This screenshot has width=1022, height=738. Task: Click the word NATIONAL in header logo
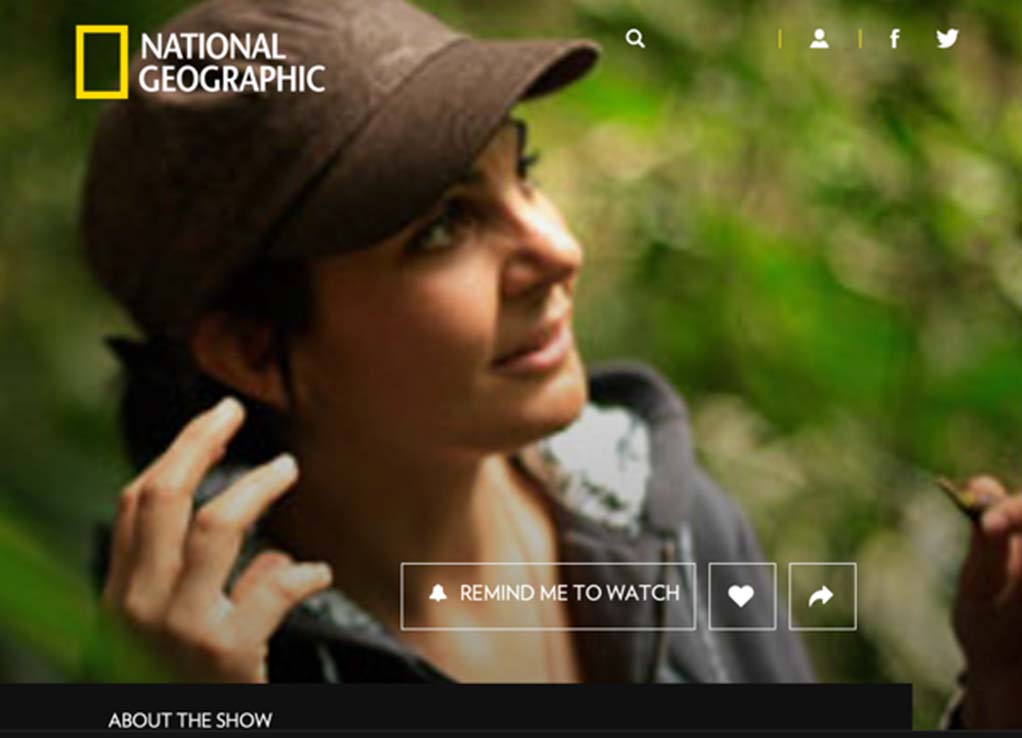pos(212,47)
